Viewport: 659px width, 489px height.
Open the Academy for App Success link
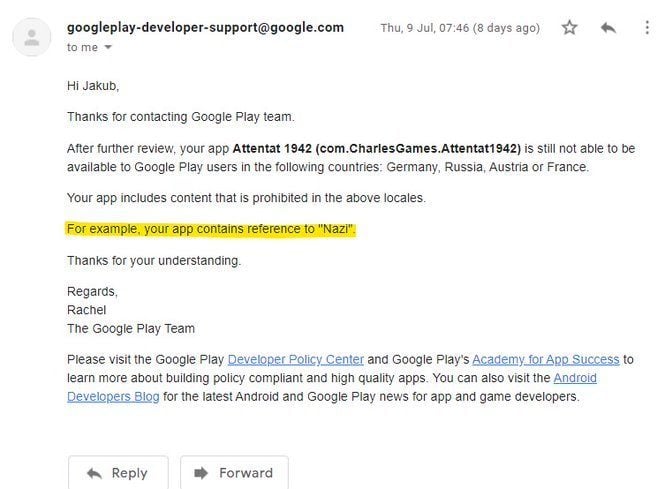(x=546, y=360)
